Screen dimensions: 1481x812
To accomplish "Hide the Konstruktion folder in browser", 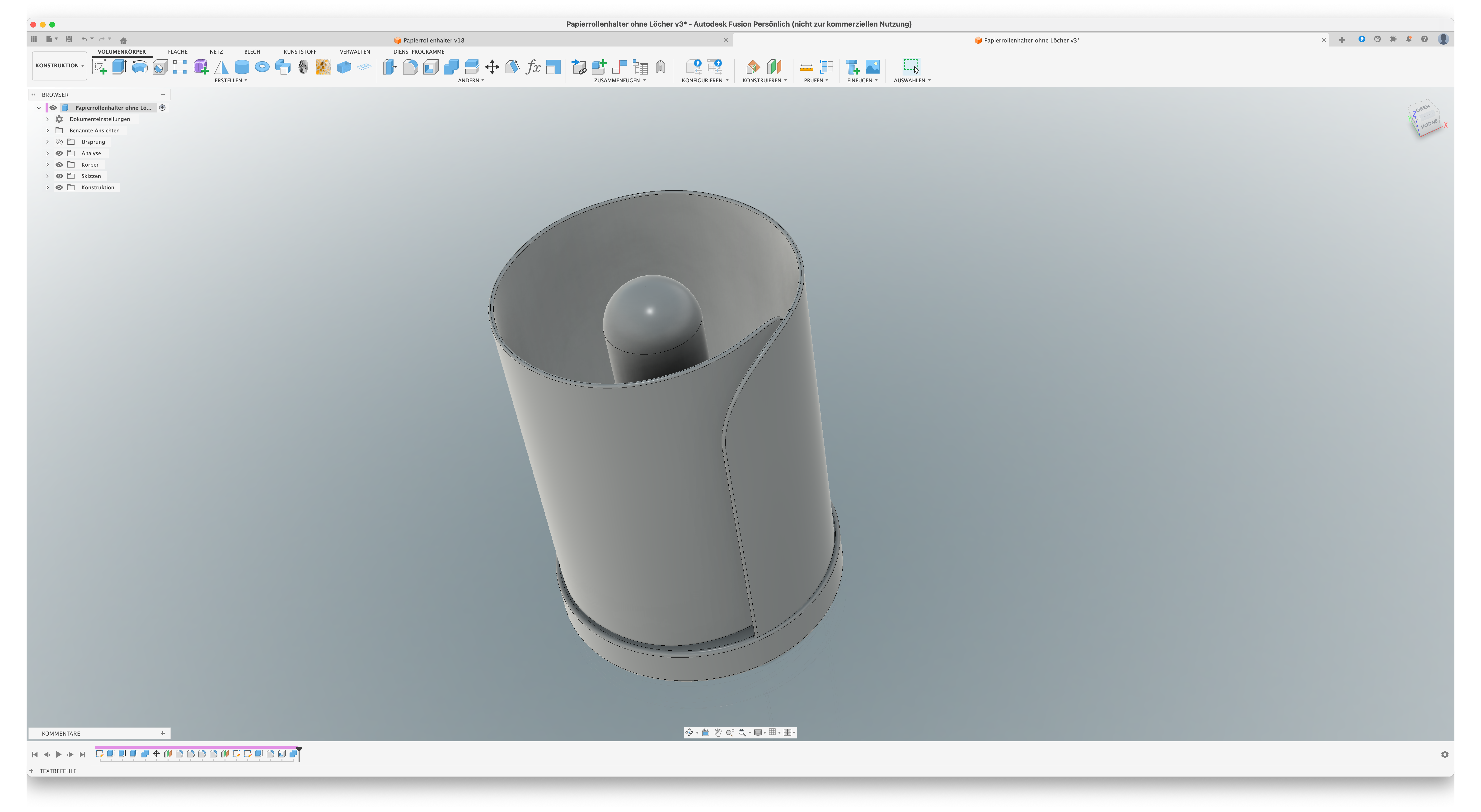I will (x=59, y=187).
